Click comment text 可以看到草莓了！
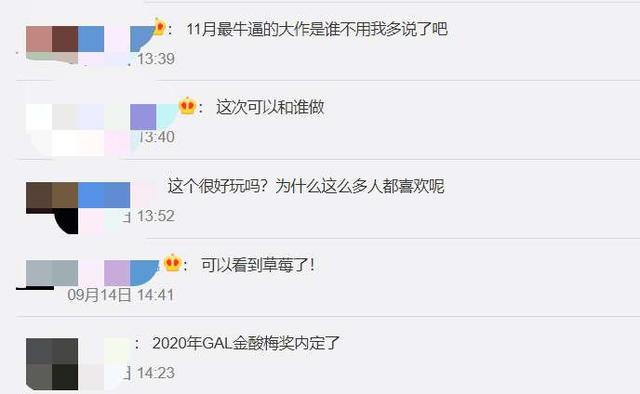The height and width of the screenshot is (394, 640). [258, 265]
